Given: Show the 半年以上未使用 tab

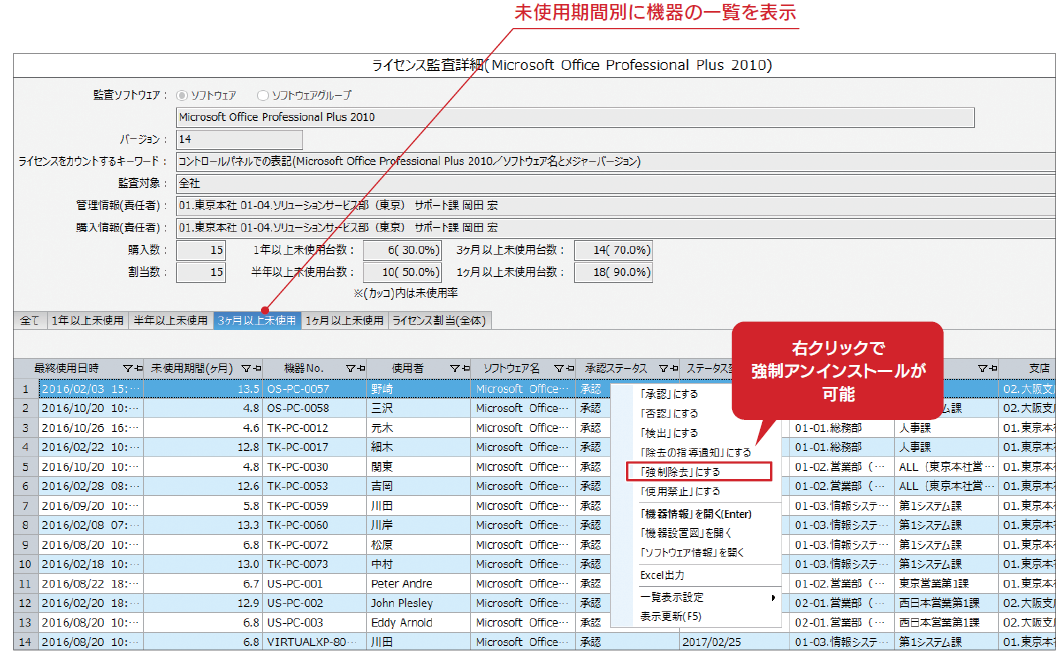Looking at the screenshot, I should pyautogui.click(x=171, y=320).
